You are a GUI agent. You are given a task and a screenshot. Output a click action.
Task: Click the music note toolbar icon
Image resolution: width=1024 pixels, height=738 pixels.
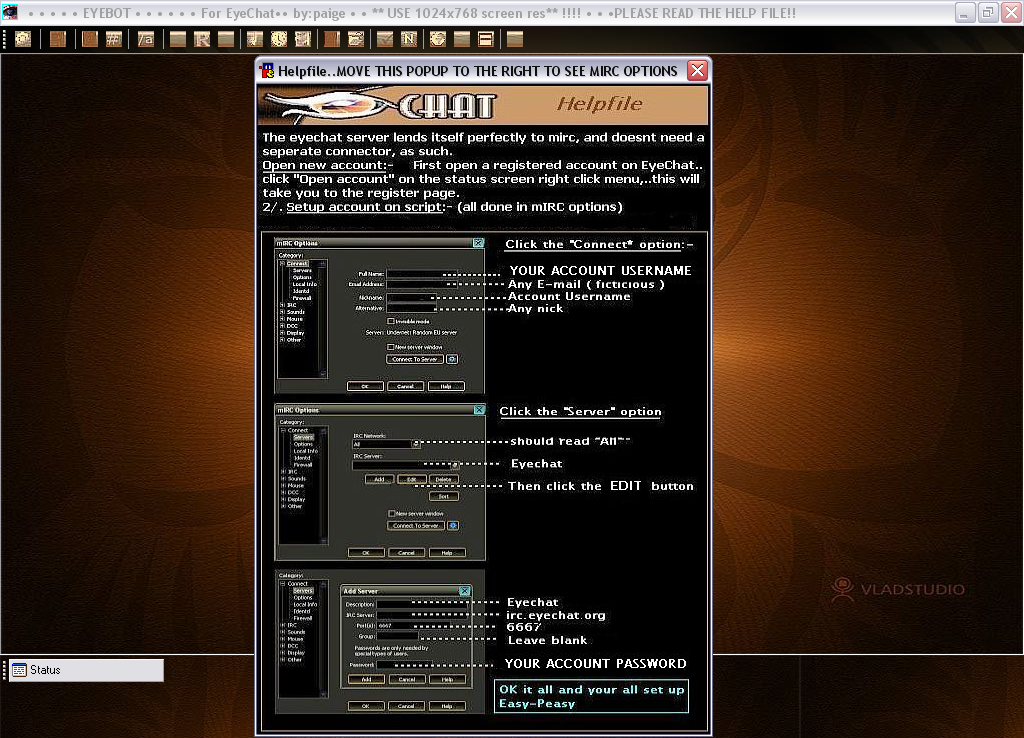tap(255, 39)
